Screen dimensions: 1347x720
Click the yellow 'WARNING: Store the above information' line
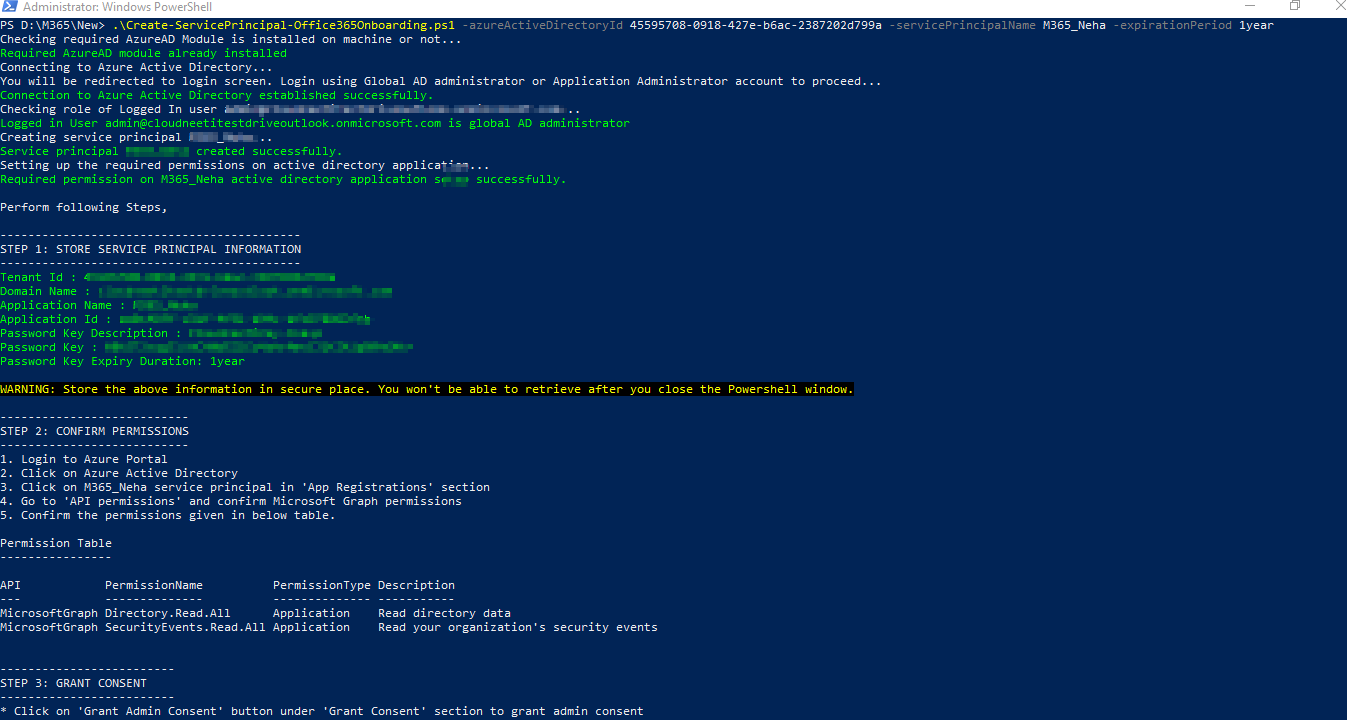click(x=427, y=389)
